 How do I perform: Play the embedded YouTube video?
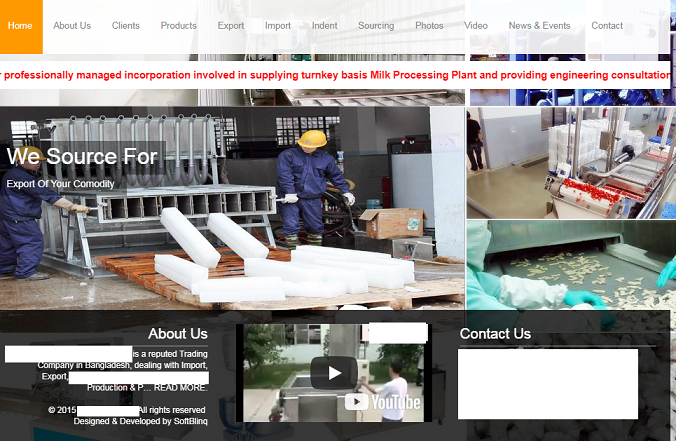334,373
